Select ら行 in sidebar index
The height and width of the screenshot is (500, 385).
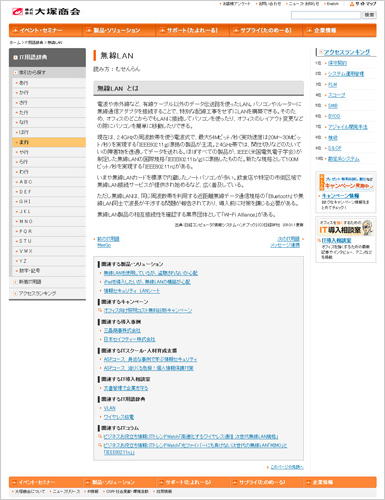(49, 162)
